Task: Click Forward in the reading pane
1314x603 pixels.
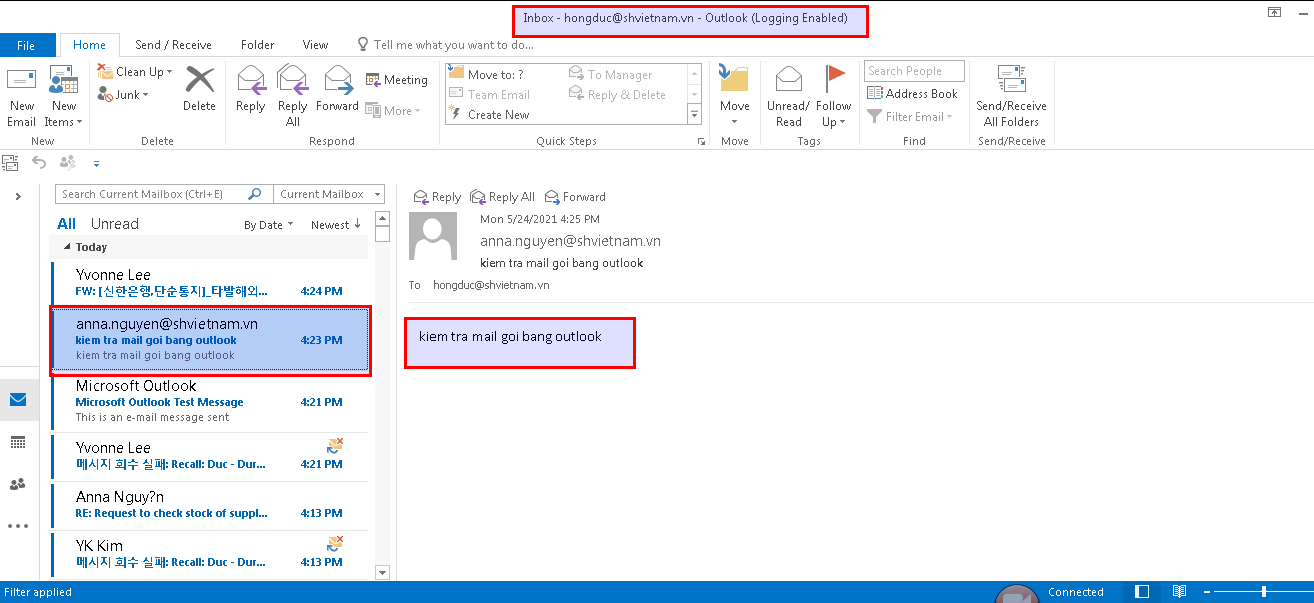Action: point(575,197)
